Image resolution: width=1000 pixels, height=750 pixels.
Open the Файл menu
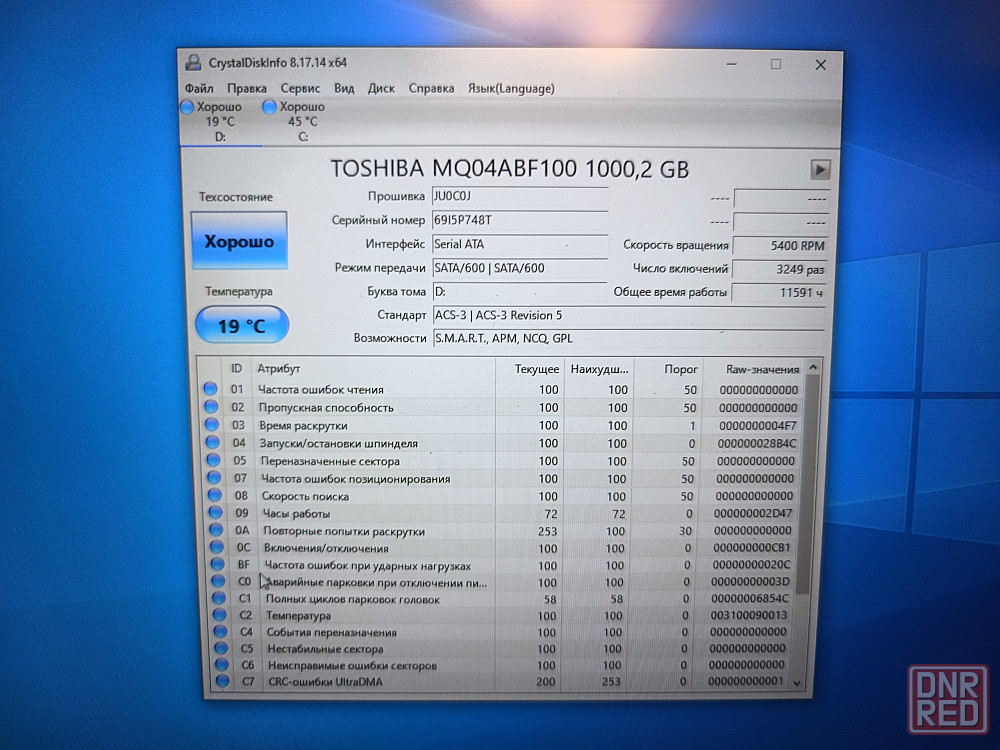point(198,88)
